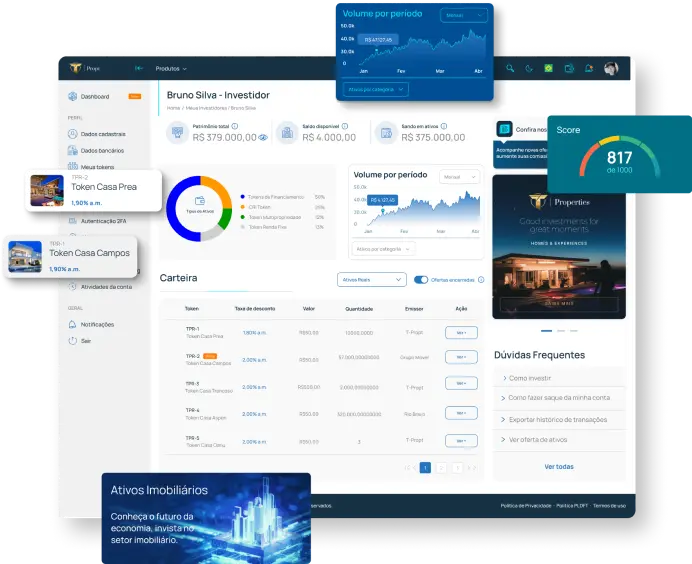Toggle dark mode moon icon in top bar

(x=528, y=68)
